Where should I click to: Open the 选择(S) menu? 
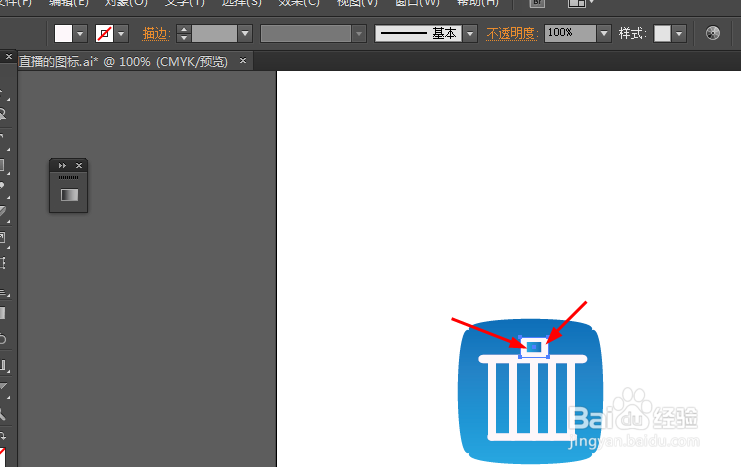(x=241, y=3)
